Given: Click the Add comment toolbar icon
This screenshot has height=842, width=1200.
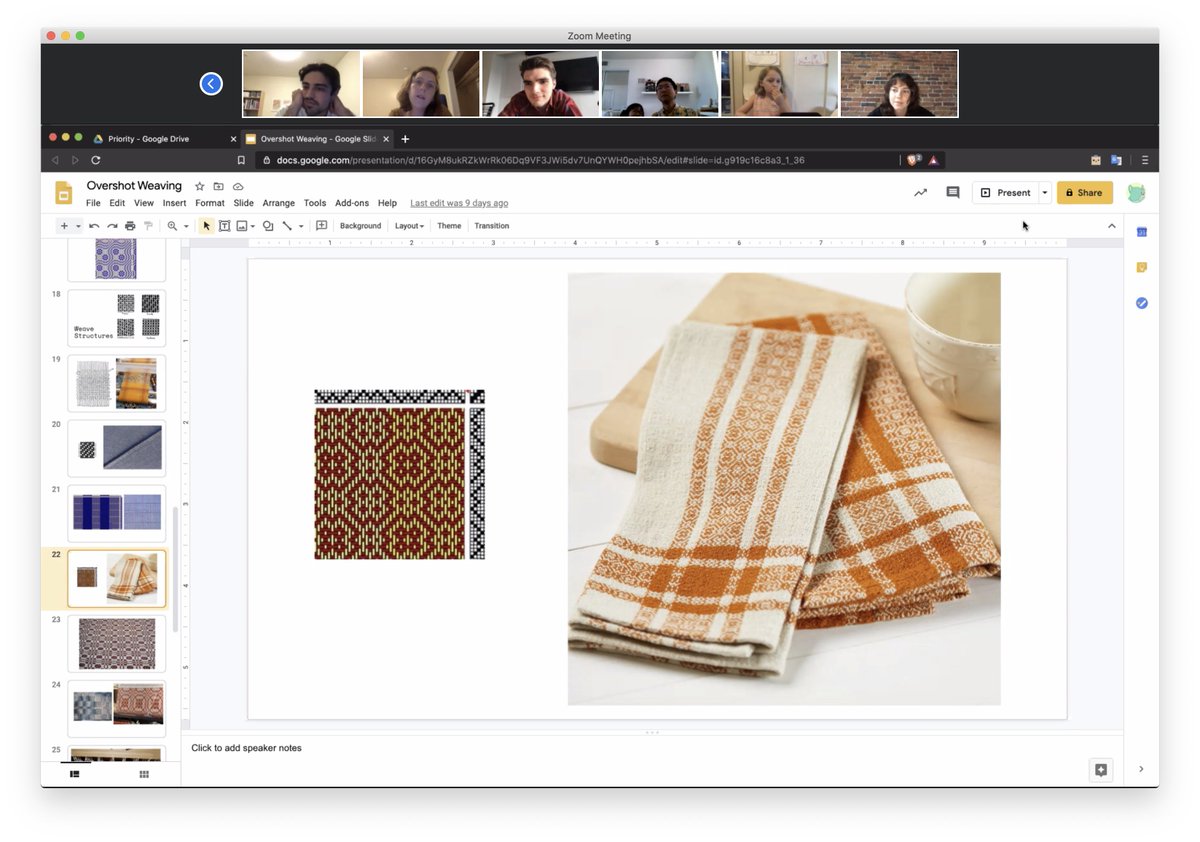Looking at the screenshot, I should (x=321, y=226).
